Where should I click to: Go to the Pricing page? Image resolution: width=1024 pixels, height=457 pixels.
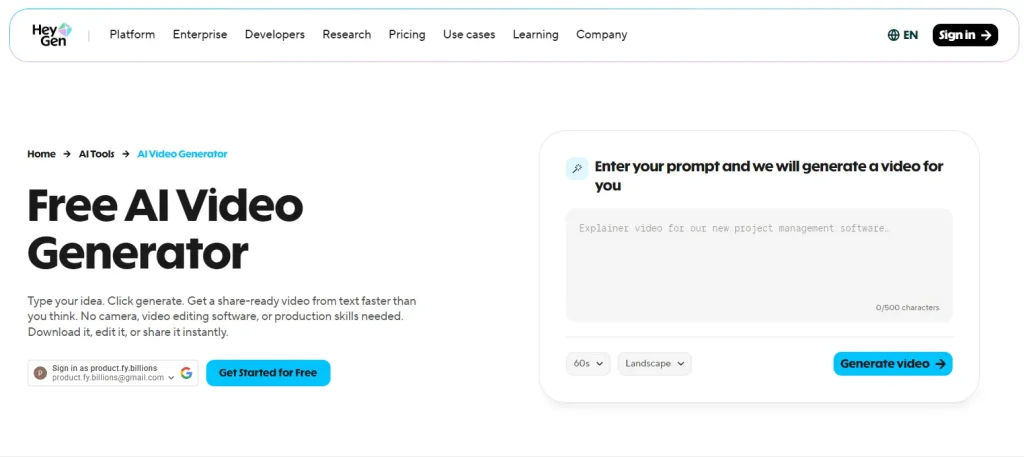pos(407,35)
